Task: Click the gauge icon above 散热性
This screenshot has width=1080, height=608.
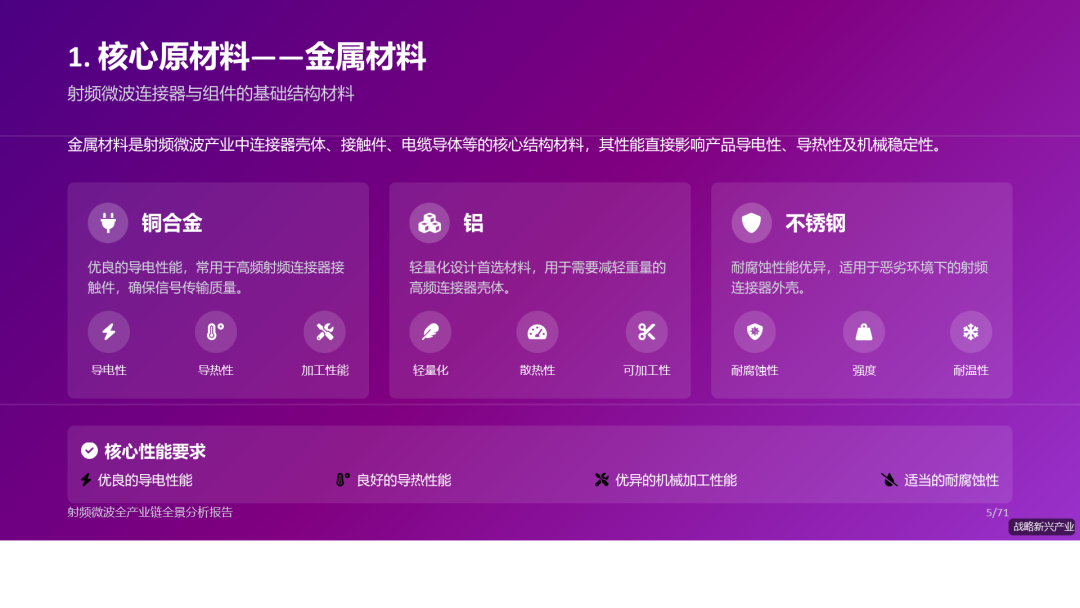Action: point(538,331)
